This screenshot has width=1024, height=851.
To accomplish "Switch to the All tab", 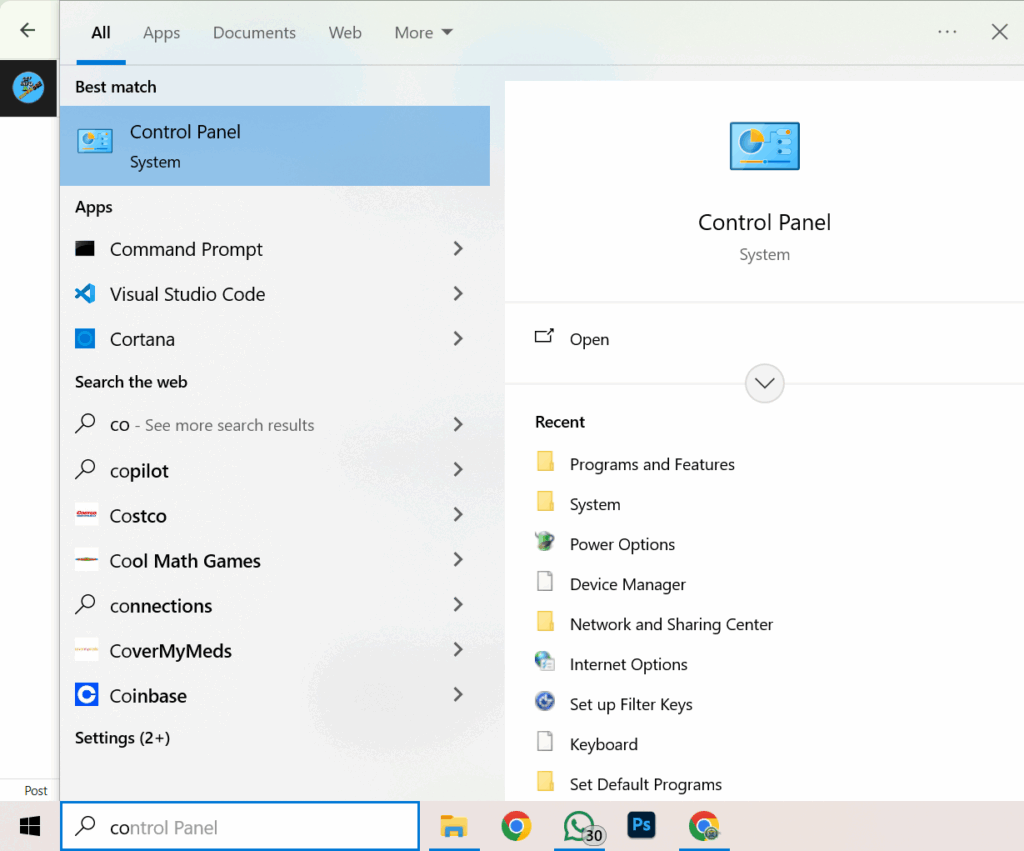I will [x=101, y=33].
